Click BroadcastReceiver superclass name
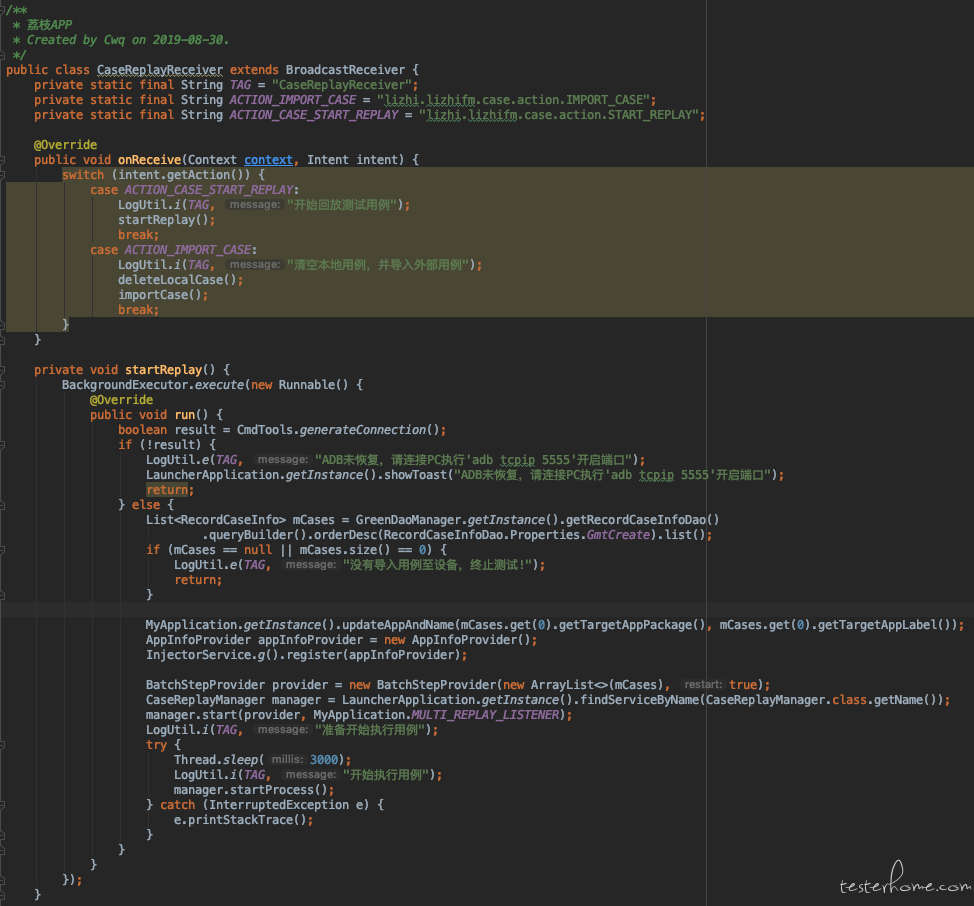The height and width of the screenshot is (906, 974). [x=345, y=70]
